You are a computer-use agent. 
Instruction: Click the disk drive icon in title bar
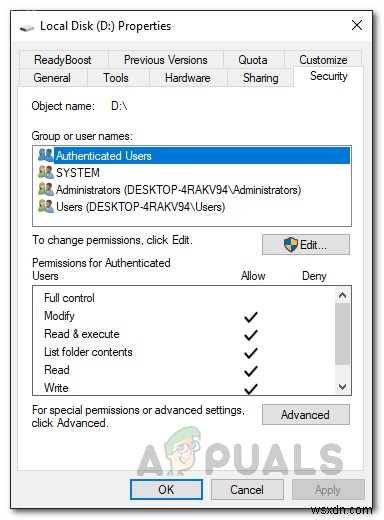pyautogui.click(x=27, y=28)
